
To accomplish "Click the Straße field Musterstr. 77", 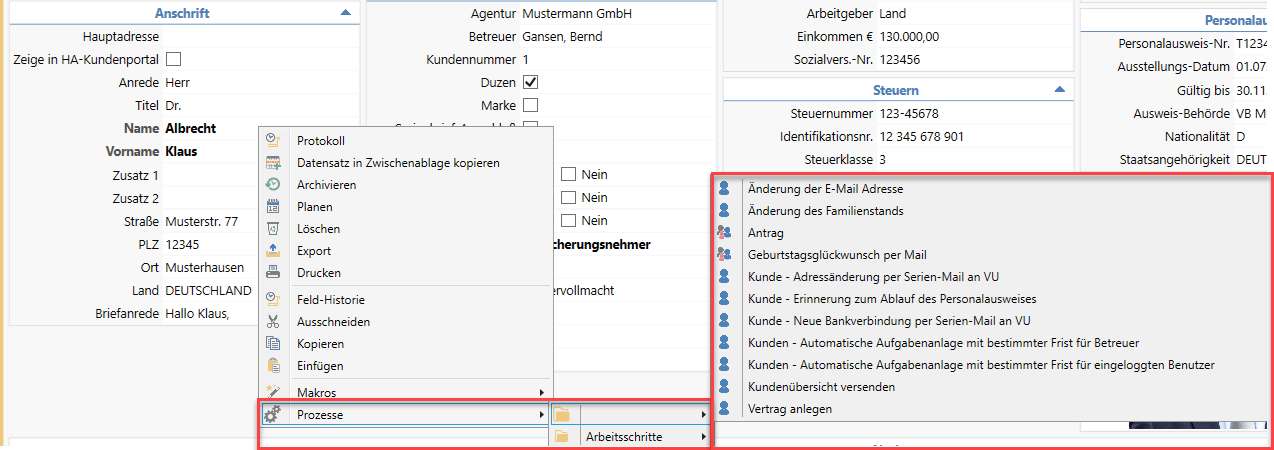I will pyautogui.click(x=201, y=221).
